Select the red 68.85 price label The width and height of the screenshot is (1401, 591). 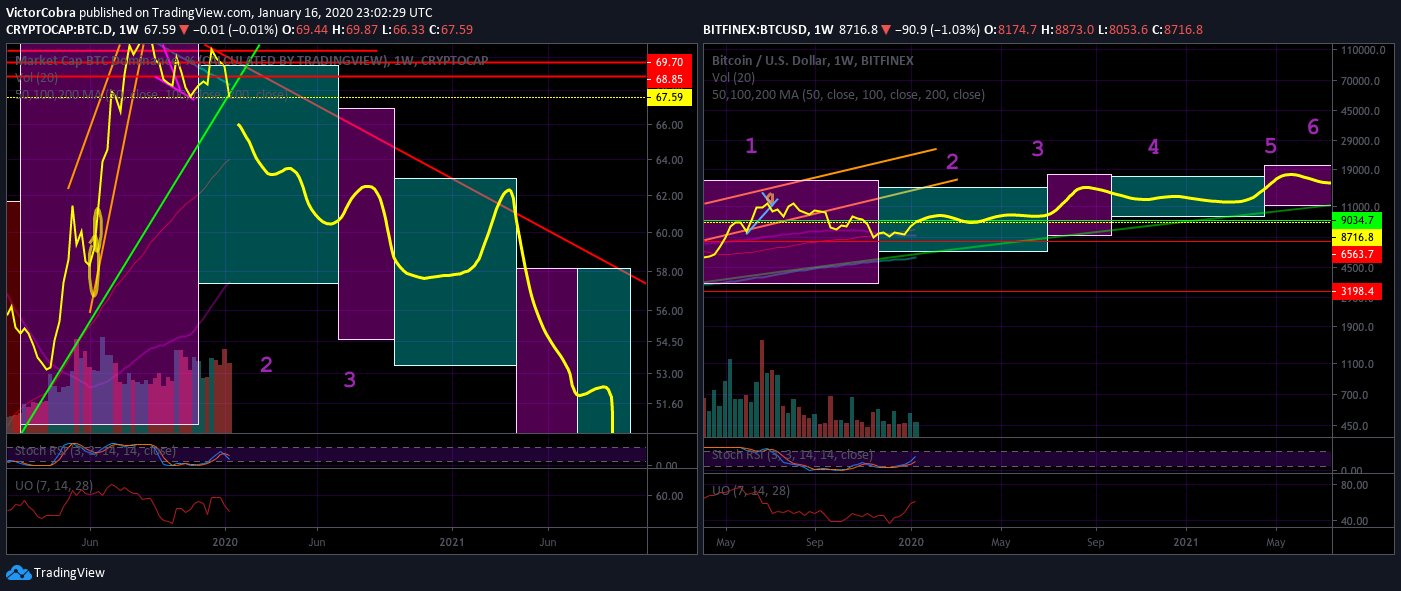coord(669,78)
